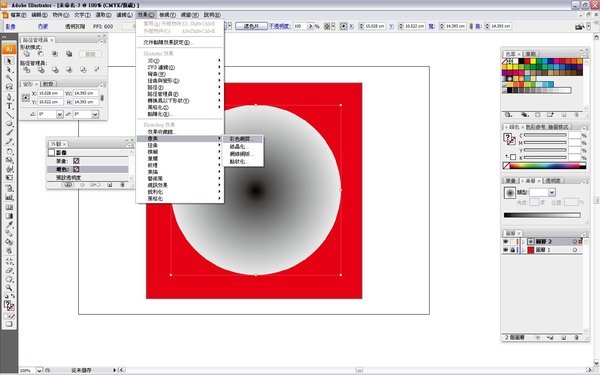
Task: Click the X field in Transform panel
Action: (50, 93)
